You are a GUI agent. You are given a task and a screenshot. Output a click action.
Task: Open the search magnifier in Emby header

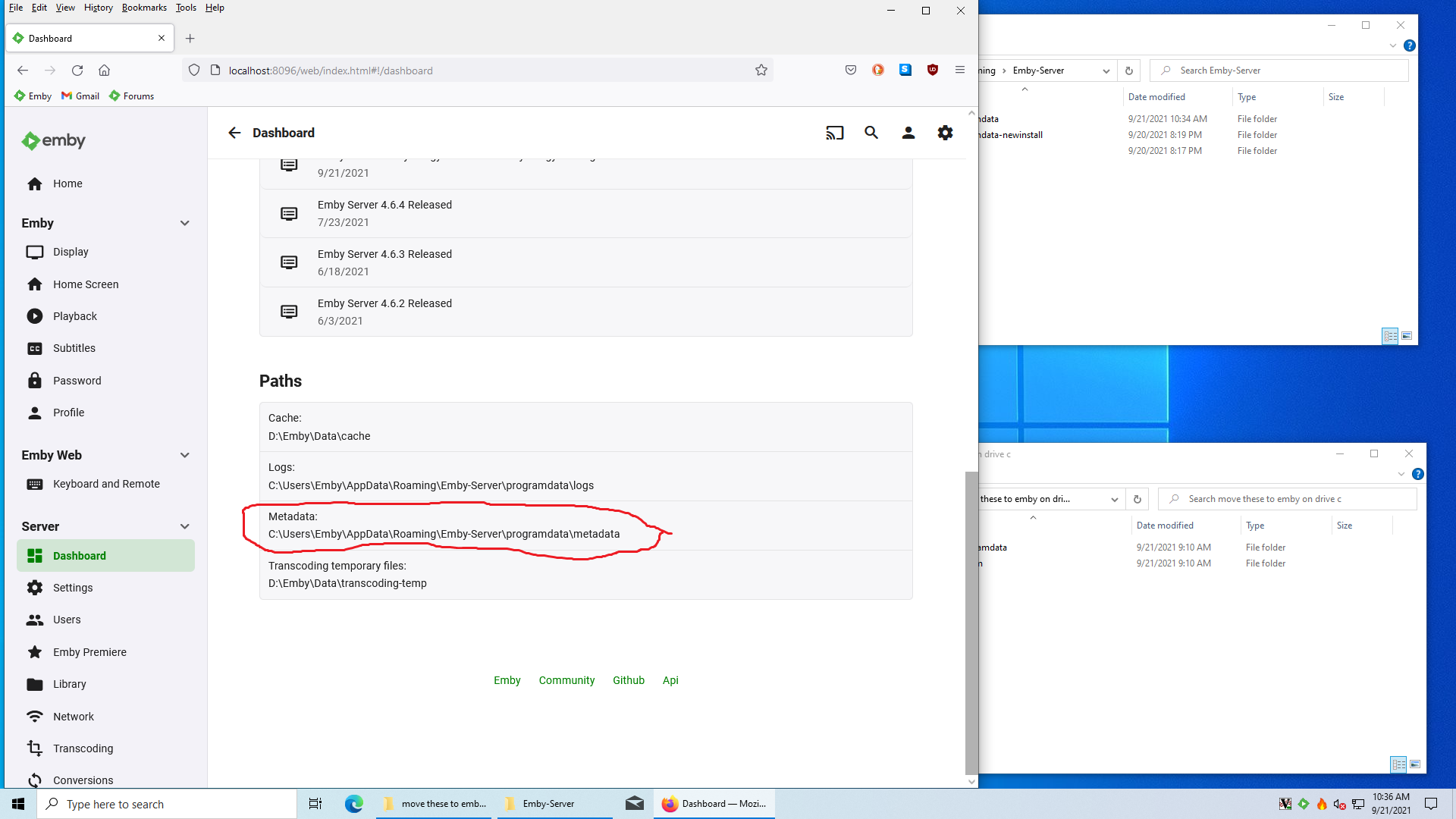871,133
